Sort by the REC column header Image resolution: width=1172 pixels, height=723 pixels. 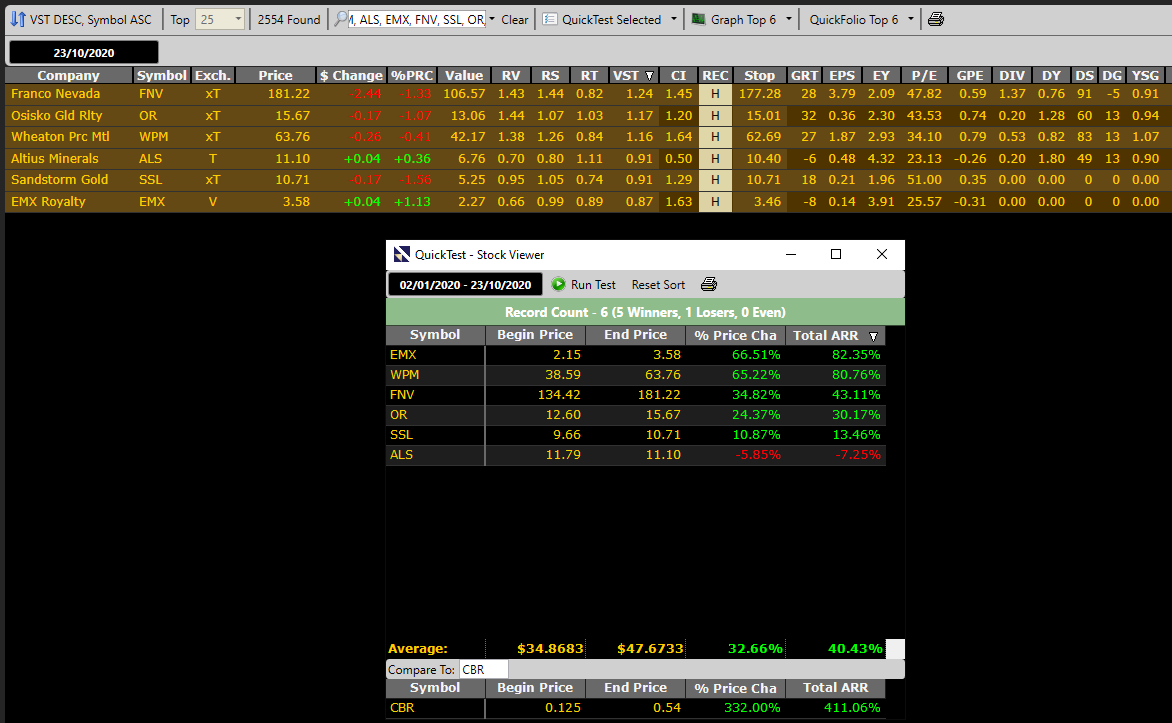(x=715, y=76)
